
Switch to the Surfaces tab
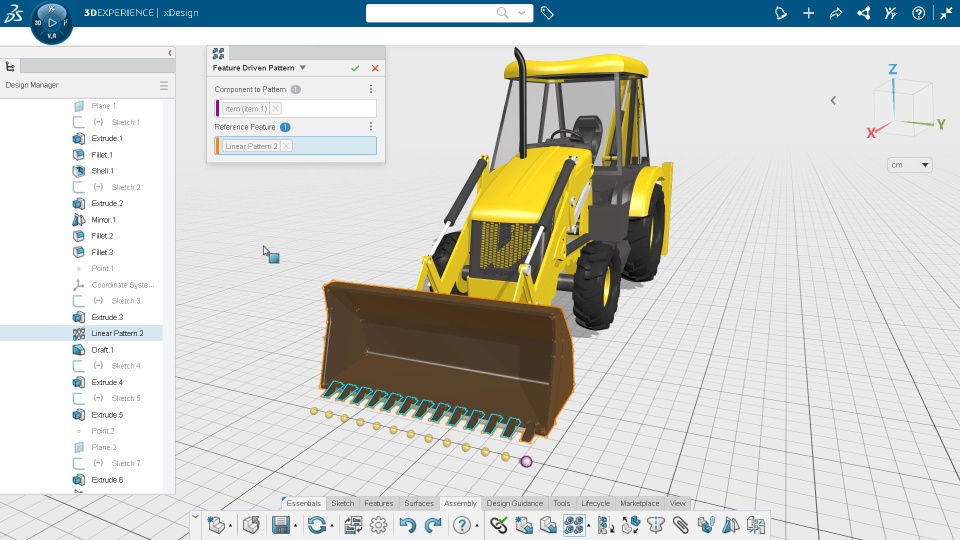[419, 503]
